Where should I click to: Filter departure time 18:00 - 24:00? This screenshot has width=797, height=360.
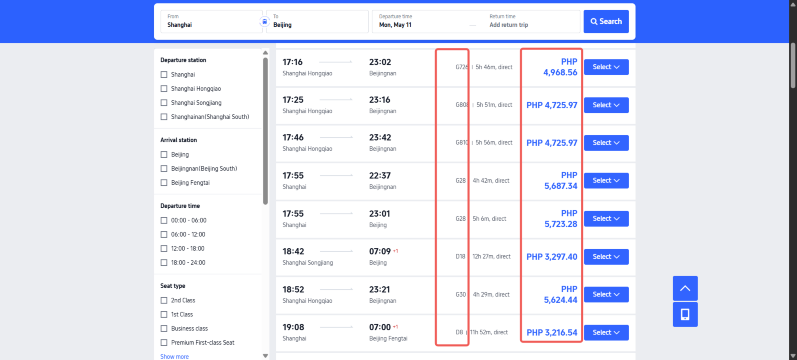(x=164, y=262)
